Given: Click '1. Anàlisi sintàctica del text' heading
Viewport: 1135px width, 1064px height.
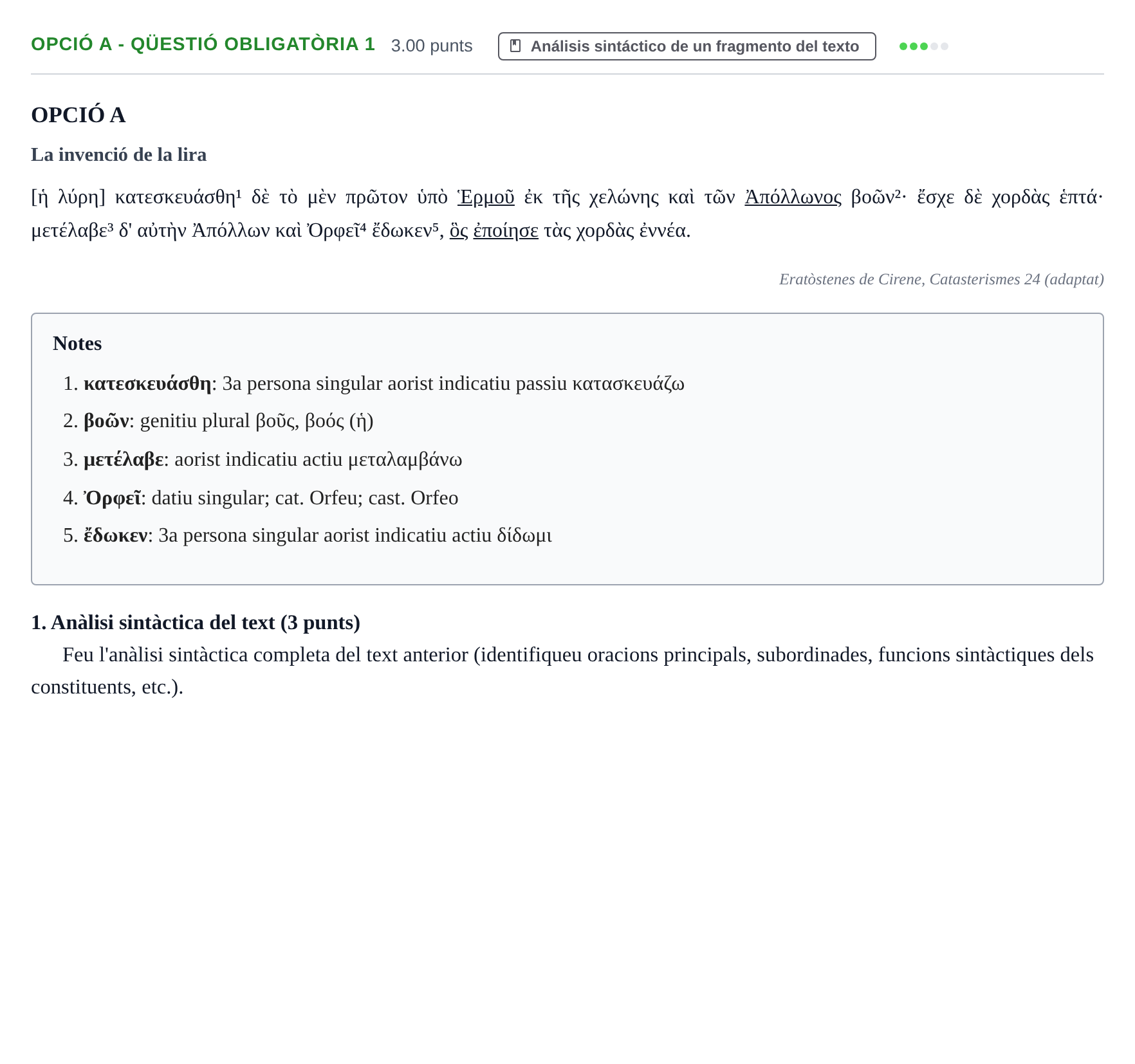Looking at the screenshot, I should (196, 623).
